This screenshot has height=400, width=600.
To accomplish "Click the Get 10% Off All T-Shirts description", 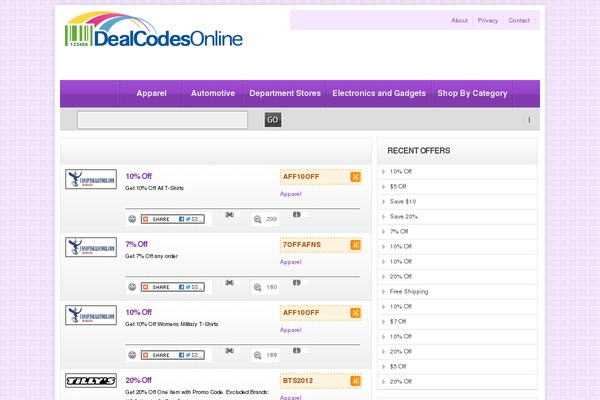I will [x=154, y=188].
